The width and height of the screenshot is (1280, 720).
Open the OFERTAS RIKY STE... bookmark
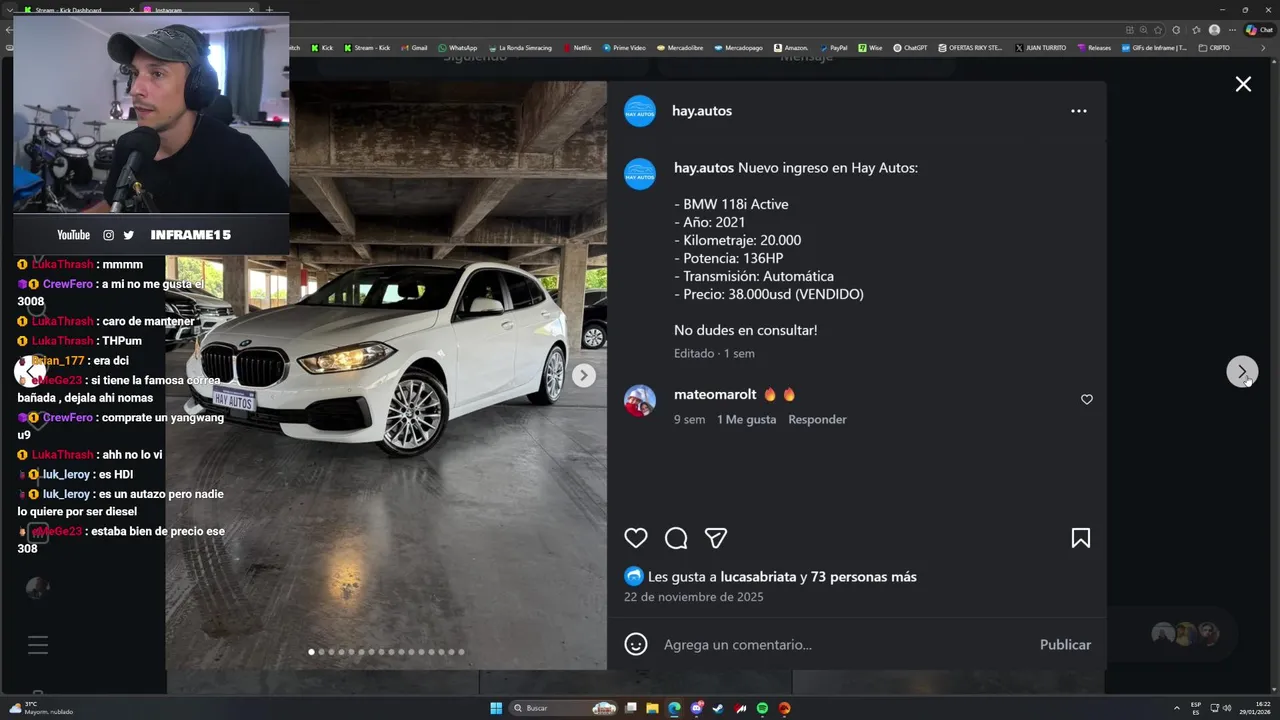point(970,47)
